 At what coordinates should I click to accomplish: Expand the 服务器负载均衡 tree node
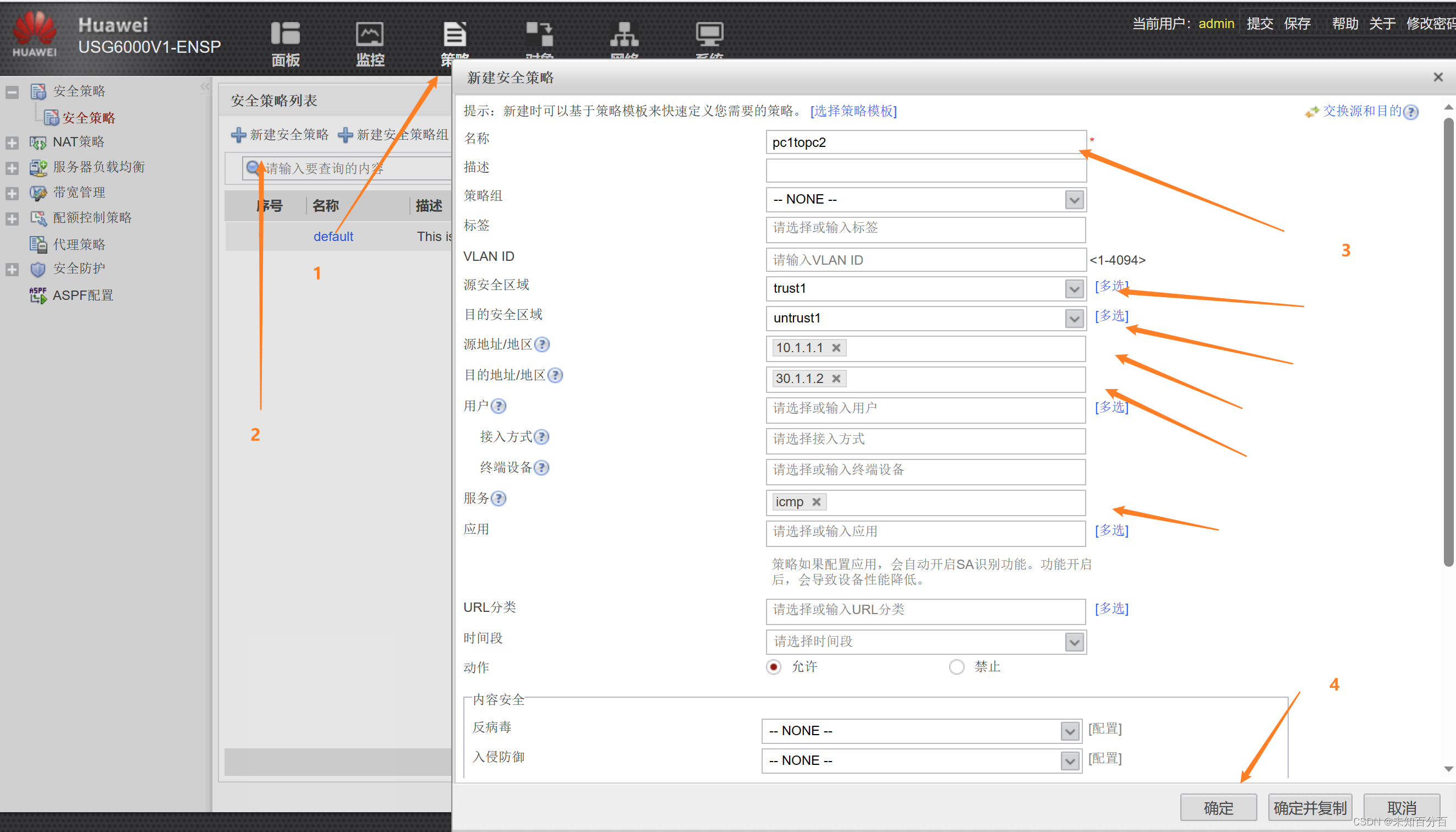(12, 168)
